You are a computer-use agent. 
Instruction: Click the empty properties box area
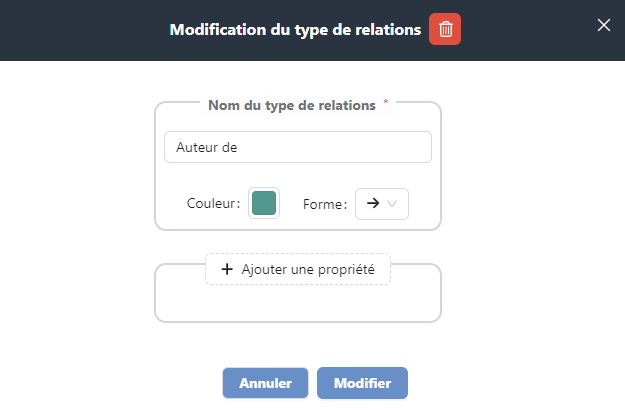pos(297,302)
